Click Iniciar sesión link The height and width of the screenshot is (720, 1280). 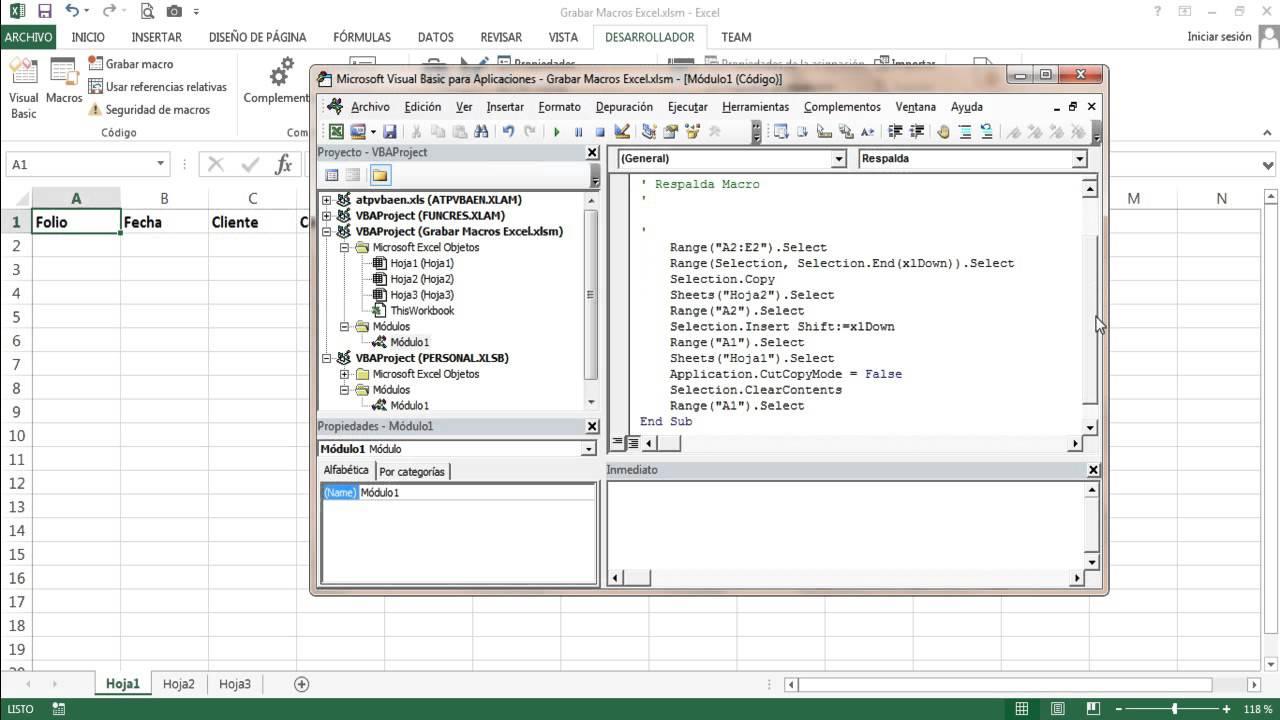1219,37
